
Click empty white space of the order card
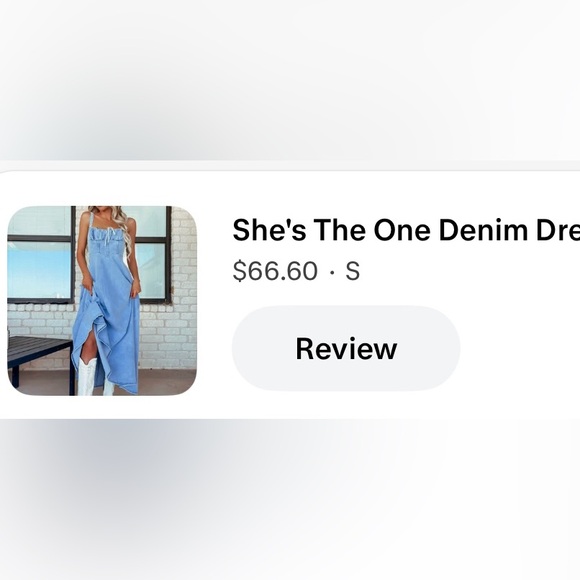(518, 333)
